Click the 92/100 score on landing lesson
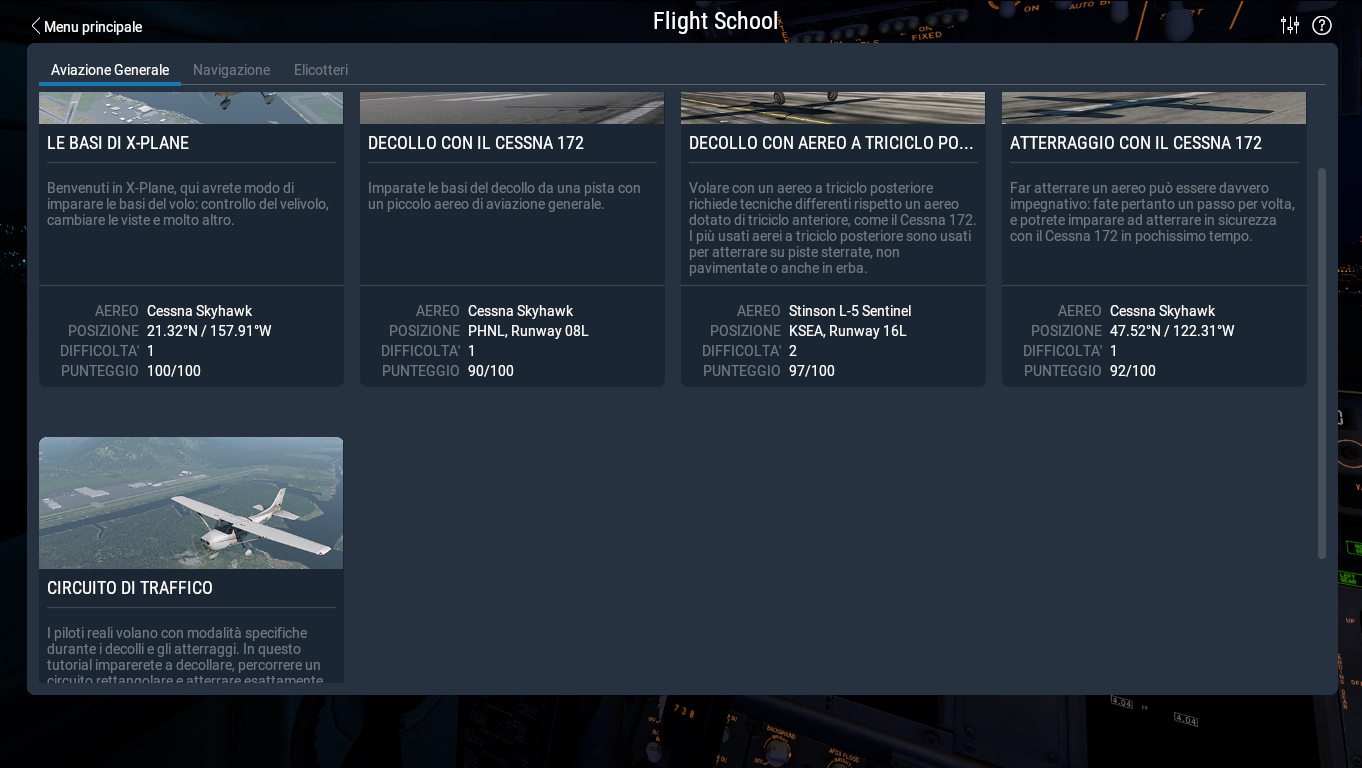This screenshot has height=768, width=1362. point(1133,371)
